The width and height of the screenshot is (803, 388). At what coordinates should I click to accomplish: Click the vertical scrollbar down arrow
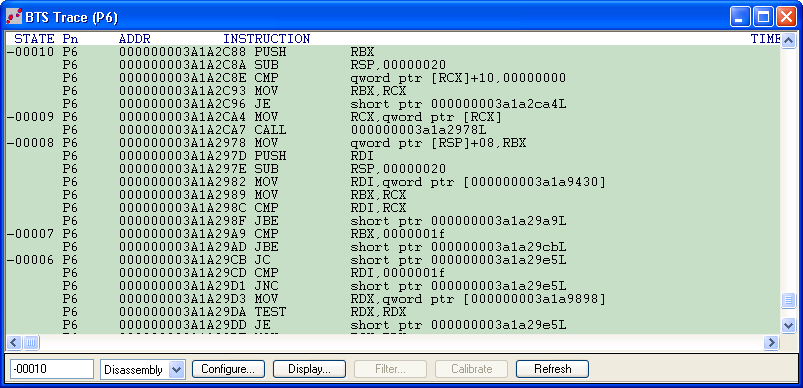tap(788, 325)
